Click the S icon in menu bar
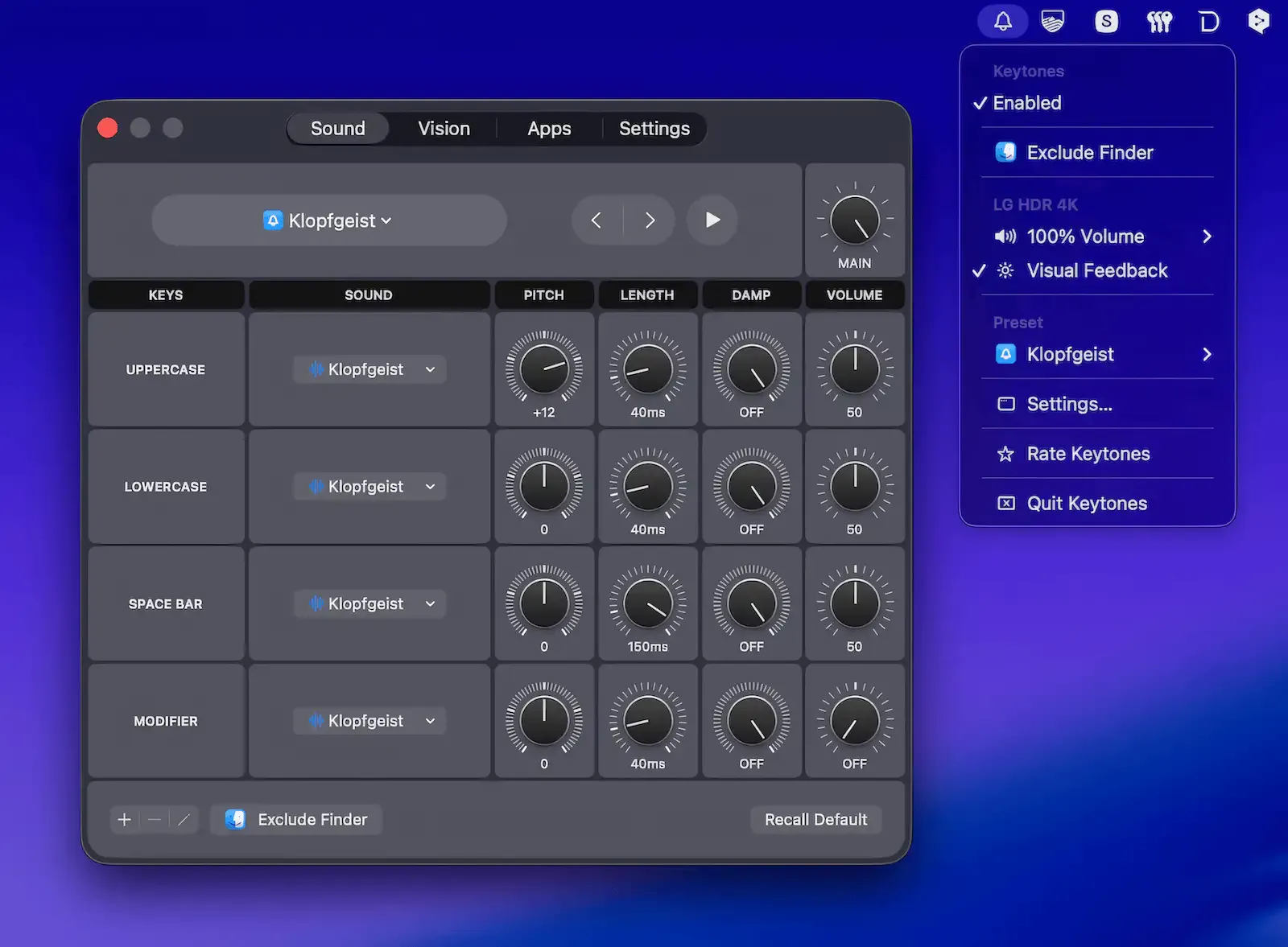This screenshot has height=947, width=1288. click(x=1106, y=21)
